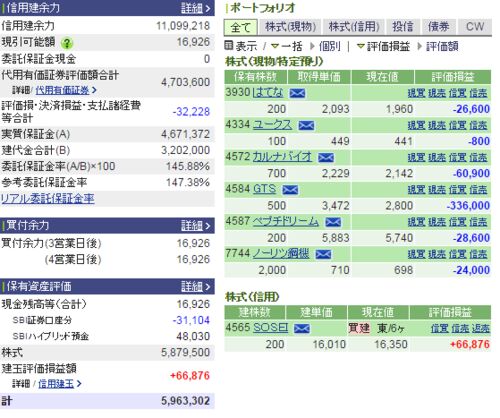Click the envelope icon beside ユークス
The height and width of the screenshot is (418, 500).
pyautogui.click(x=306, y=125)
